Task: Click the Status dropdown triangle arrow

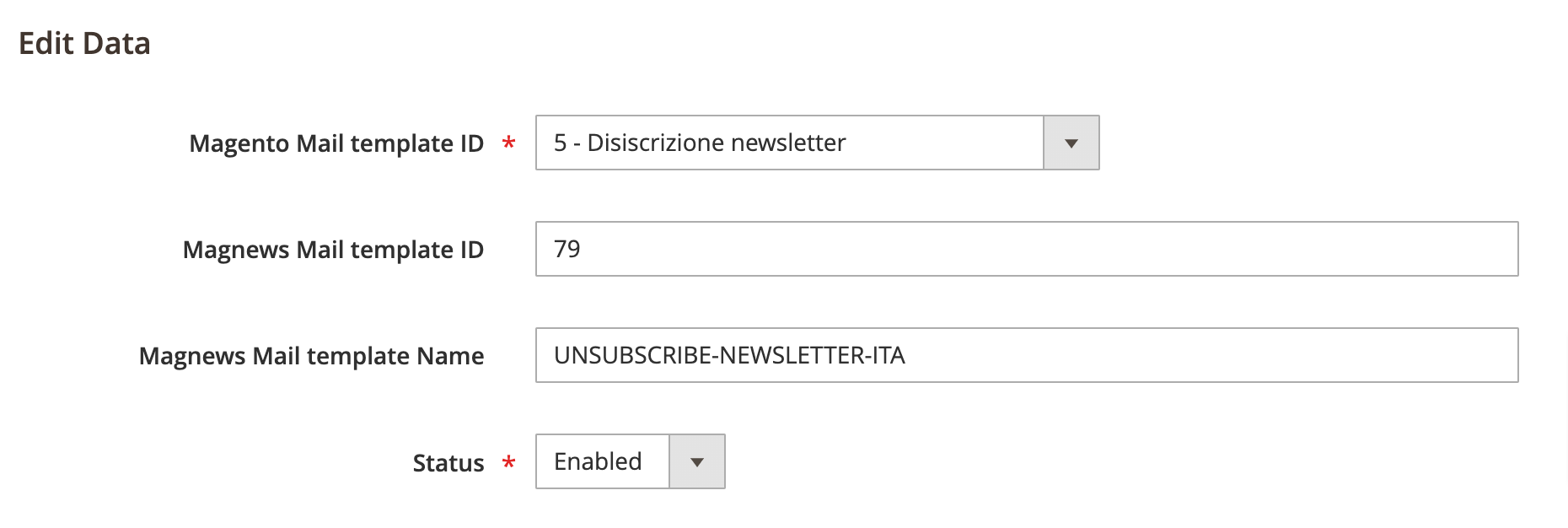Action: 696,462
